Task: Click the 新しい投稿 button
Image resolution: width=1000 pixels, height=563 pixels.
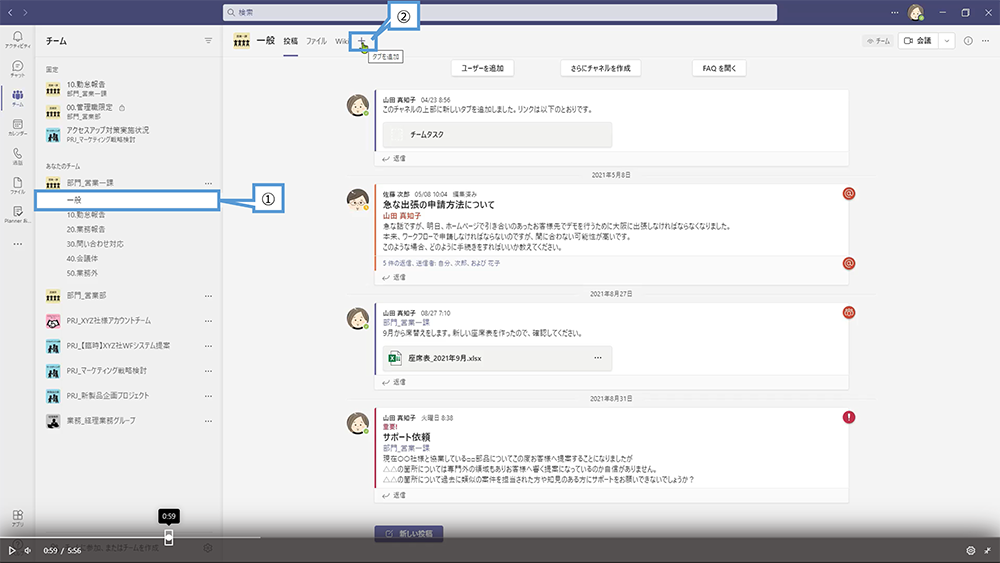Action: point(409,534)
